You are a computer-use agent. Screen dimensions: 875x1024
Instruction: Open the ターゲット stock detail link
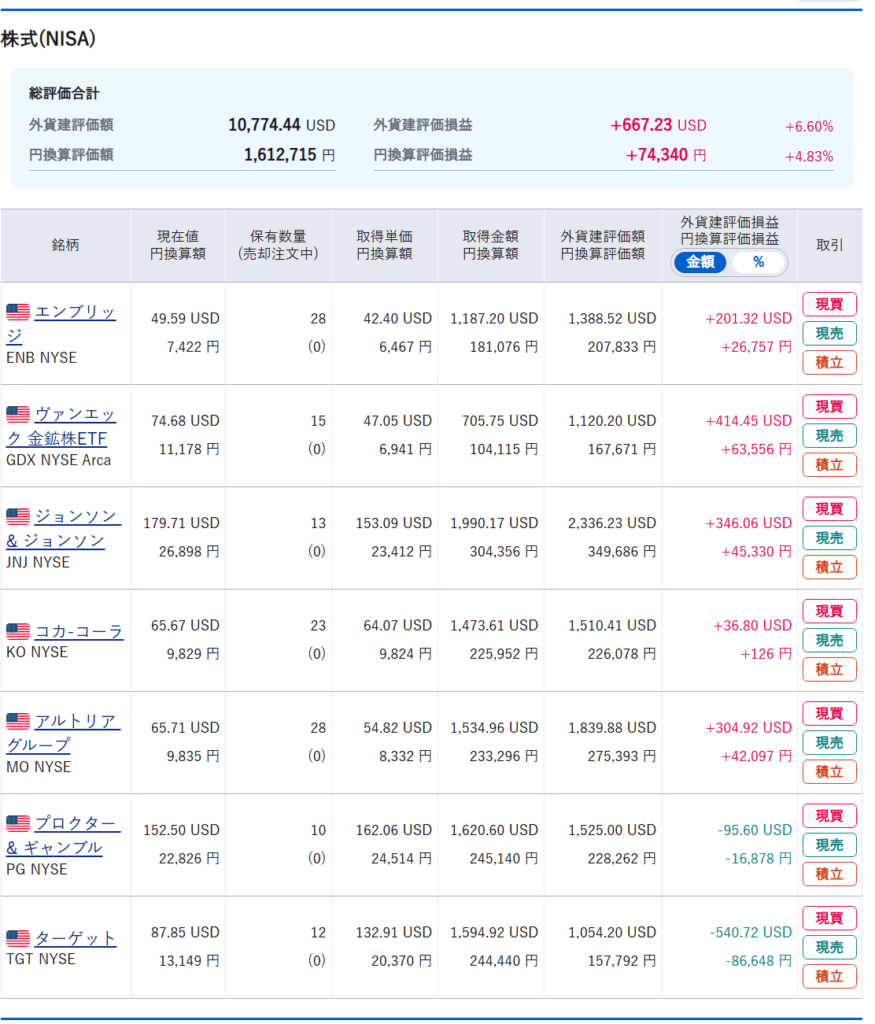click(x=76, y=938)
